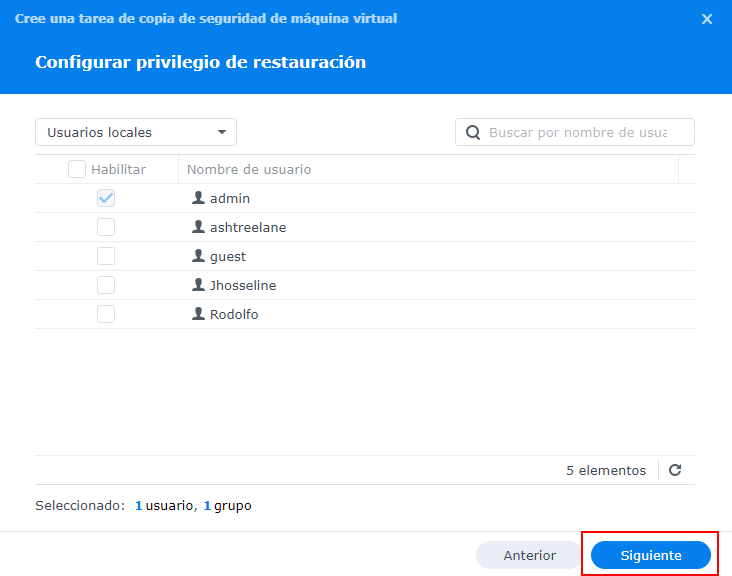Screen dimensions: 732x576
Task: Enable the checkbox for ashtreelane
Action: [x=106, y=227]
